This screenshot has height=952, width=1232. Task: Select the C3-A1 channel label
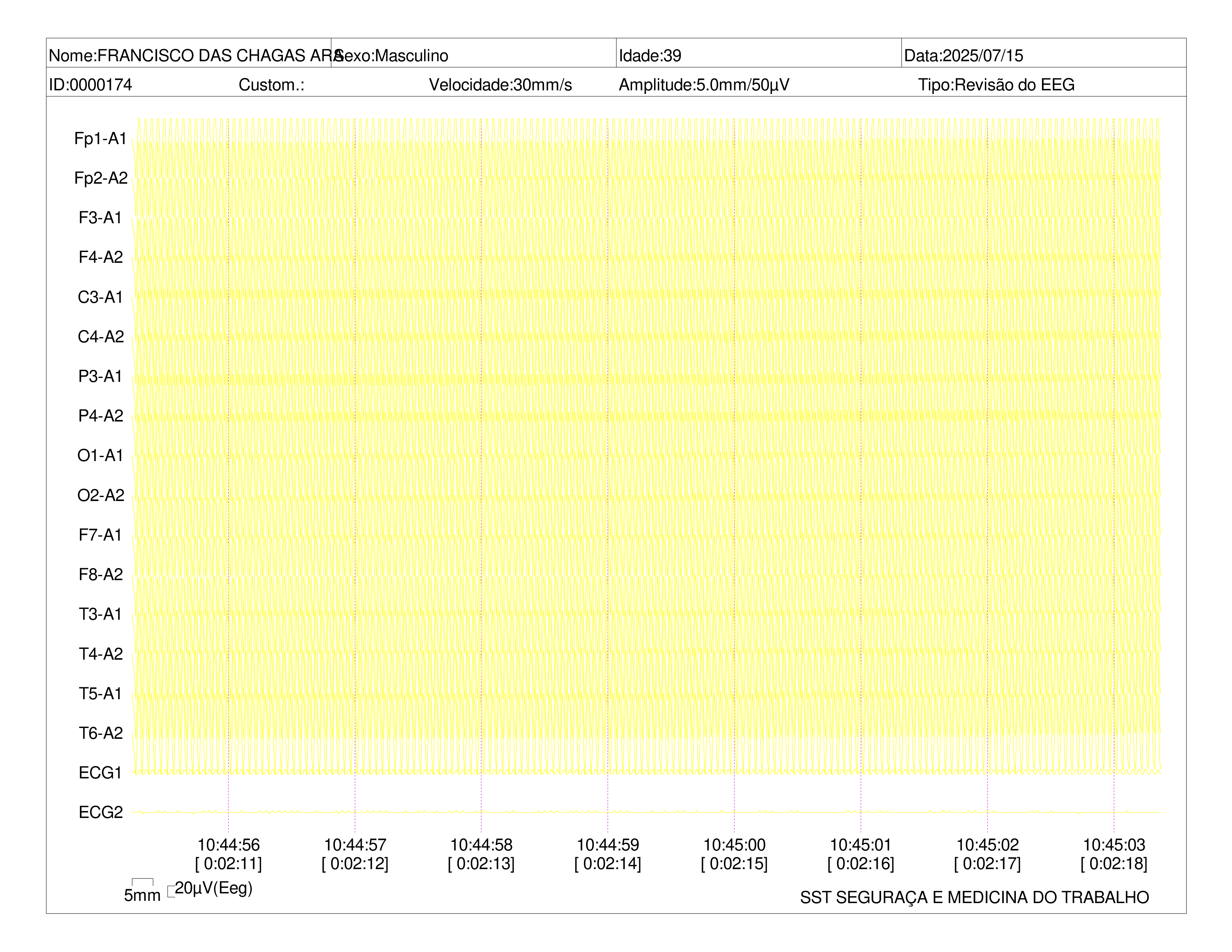100,297
